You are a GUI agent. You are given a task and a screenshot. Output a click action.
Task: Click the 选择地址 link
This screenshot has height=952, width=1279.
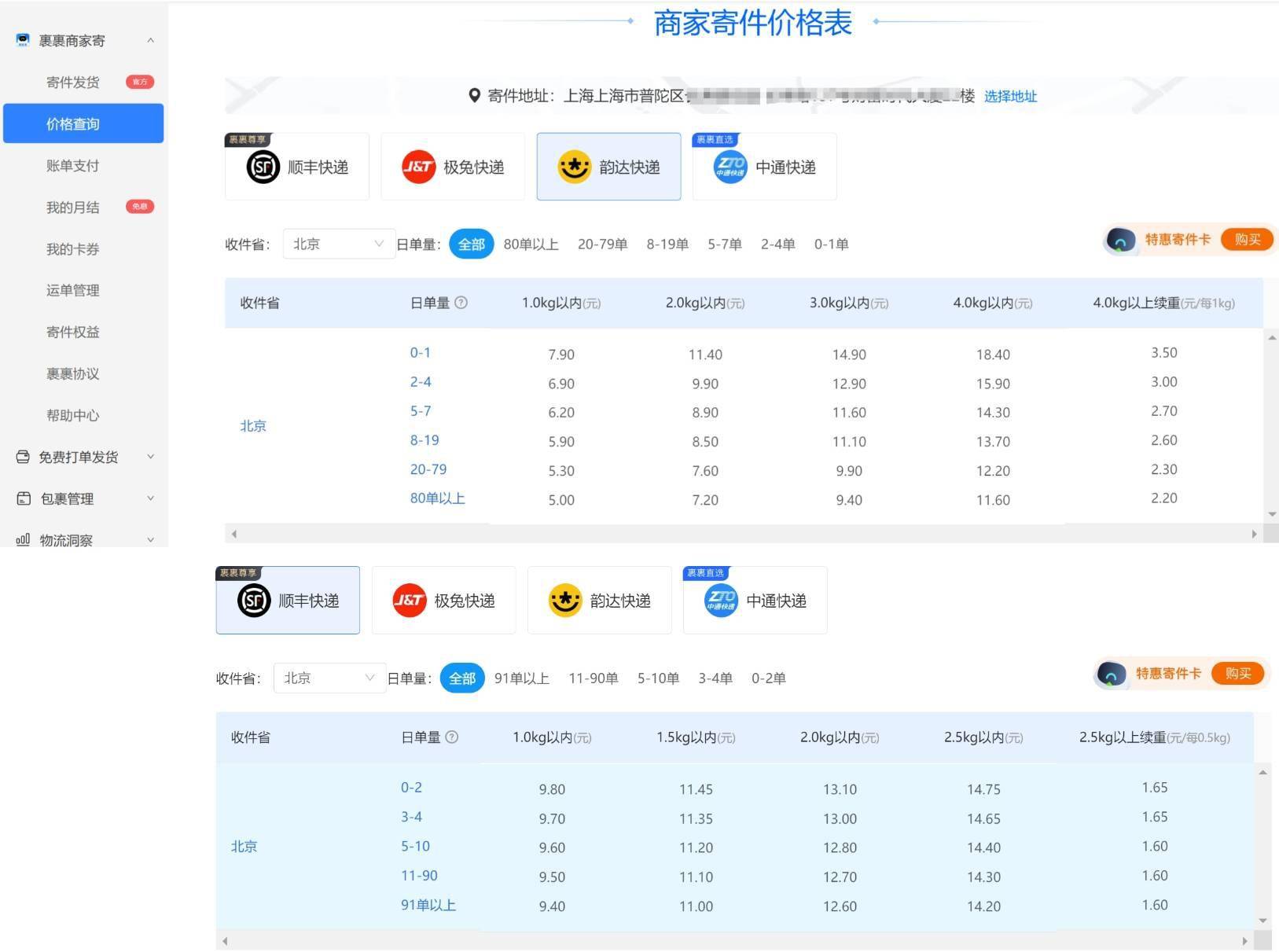1010,97
